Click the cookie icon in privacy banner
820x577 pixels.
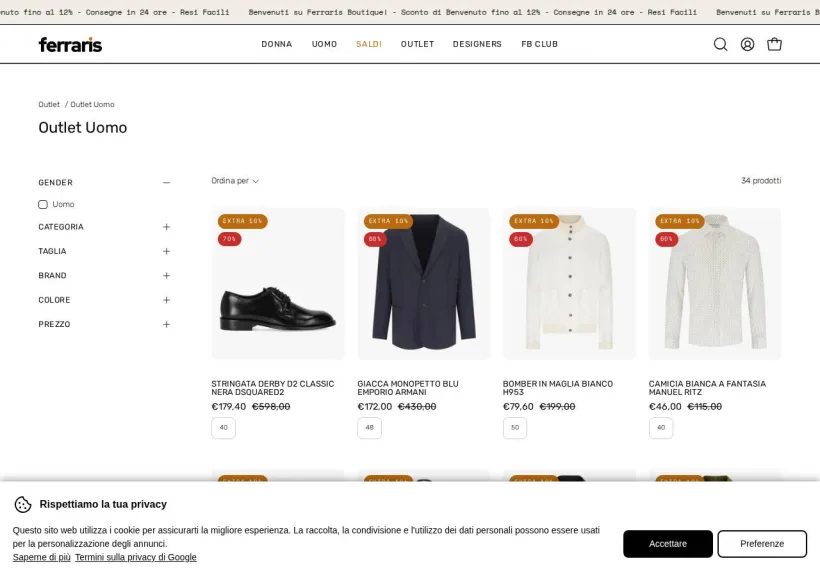22,504
